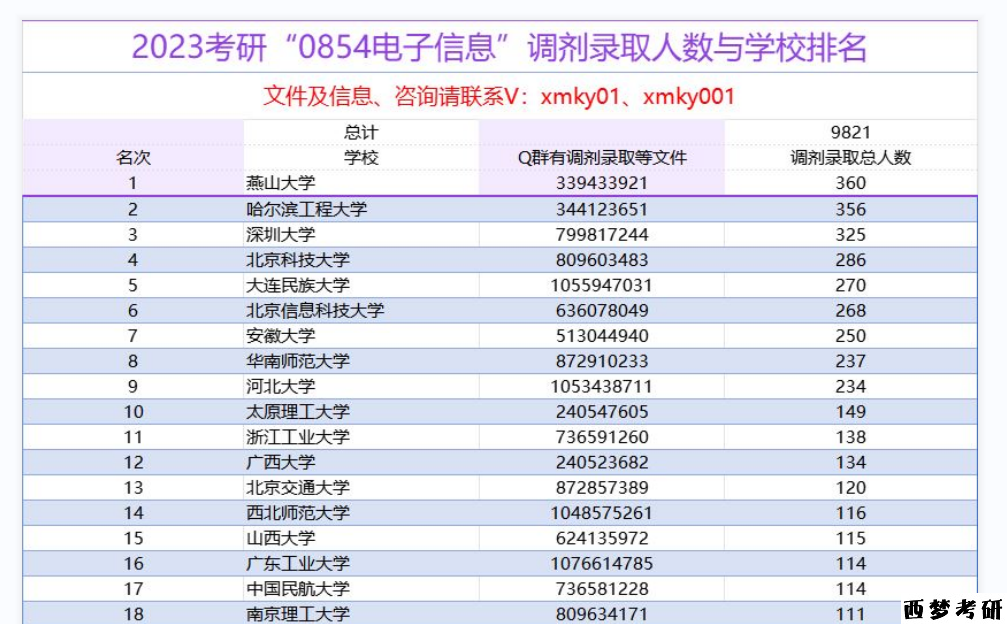
Task: Click the Q group number "240547605"
Action: (602, 412)
